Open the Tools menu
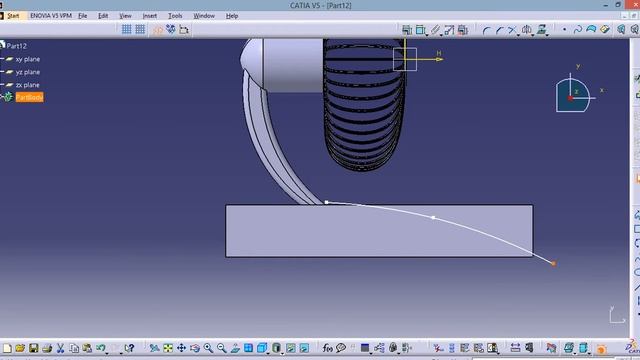 click(175, 16)
